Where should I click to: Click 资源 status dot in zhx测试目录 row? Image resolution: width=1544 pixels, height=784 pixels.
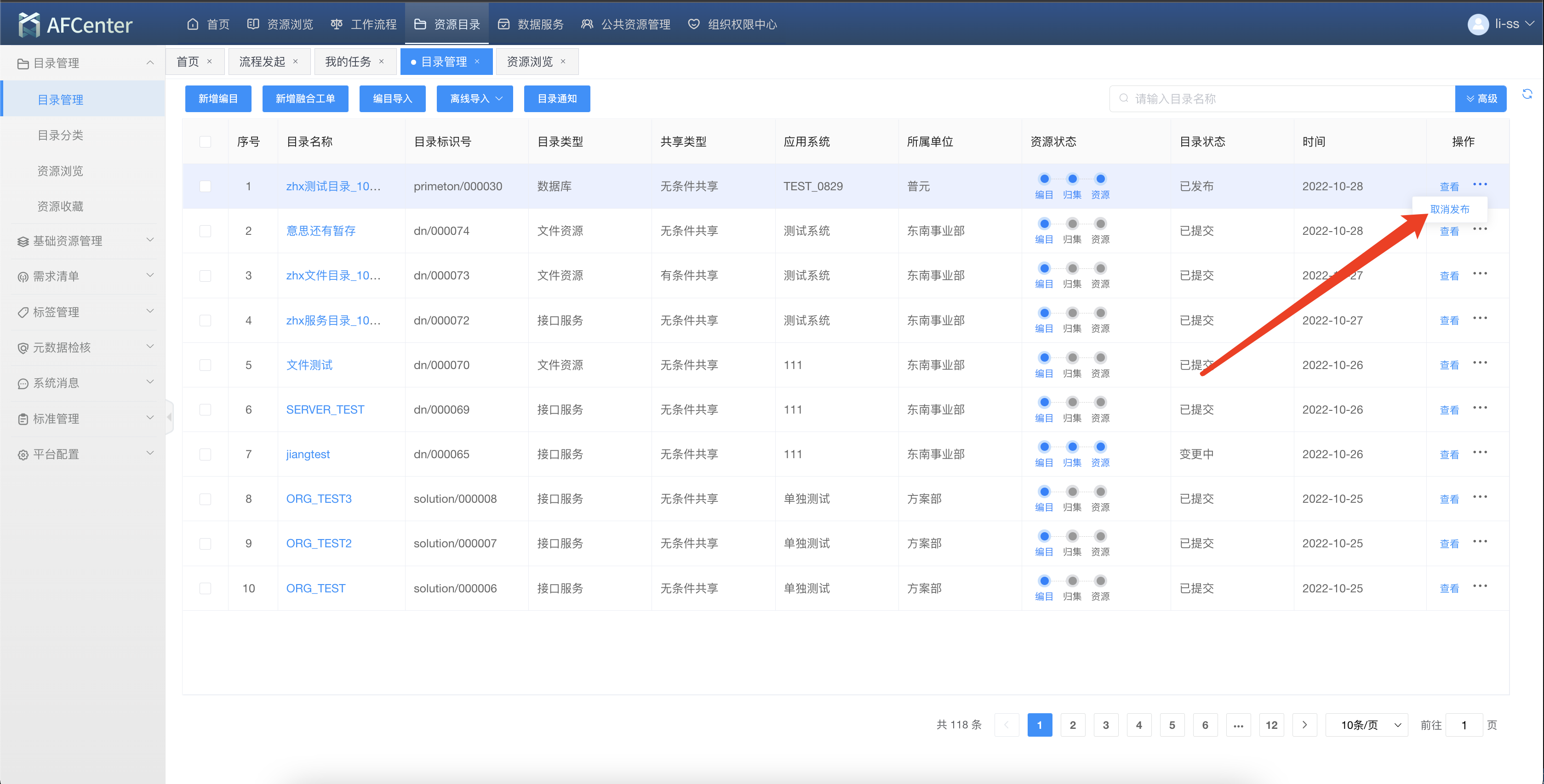click(x=1100, y=179)
